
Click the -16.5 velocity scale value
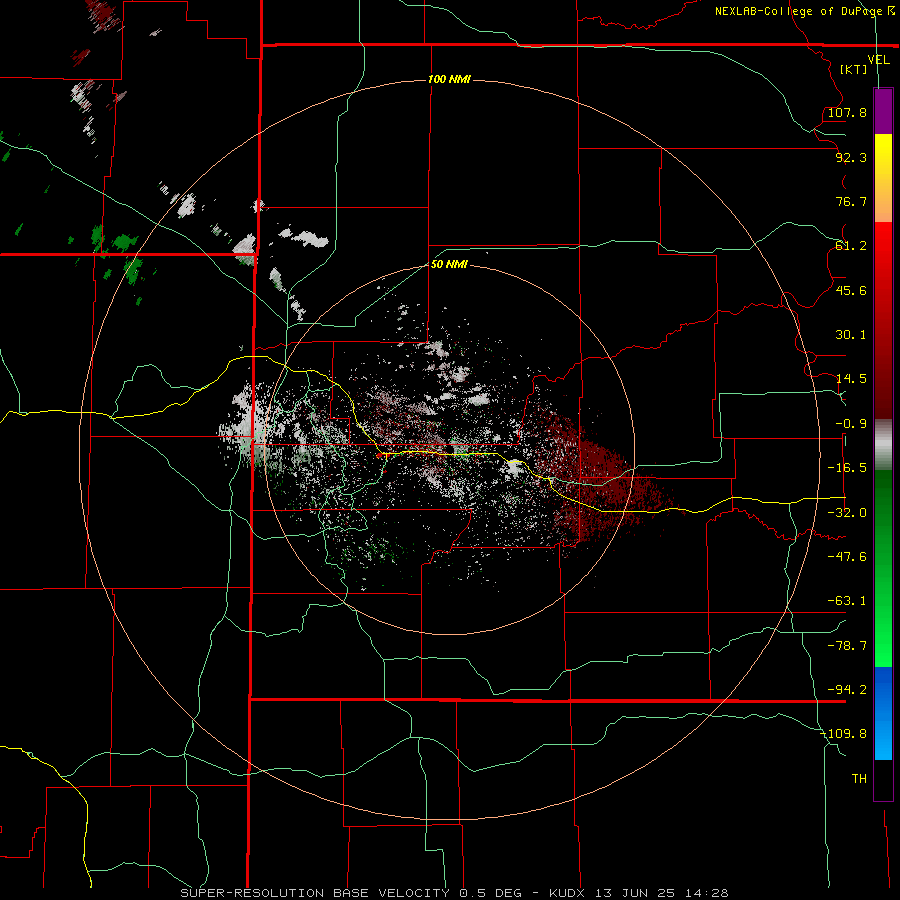847,468
